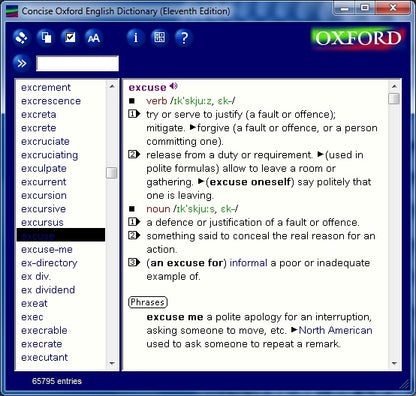Screen dimensions: 416x396
Task: Click the search input field
Action: [x=77, y=63]
